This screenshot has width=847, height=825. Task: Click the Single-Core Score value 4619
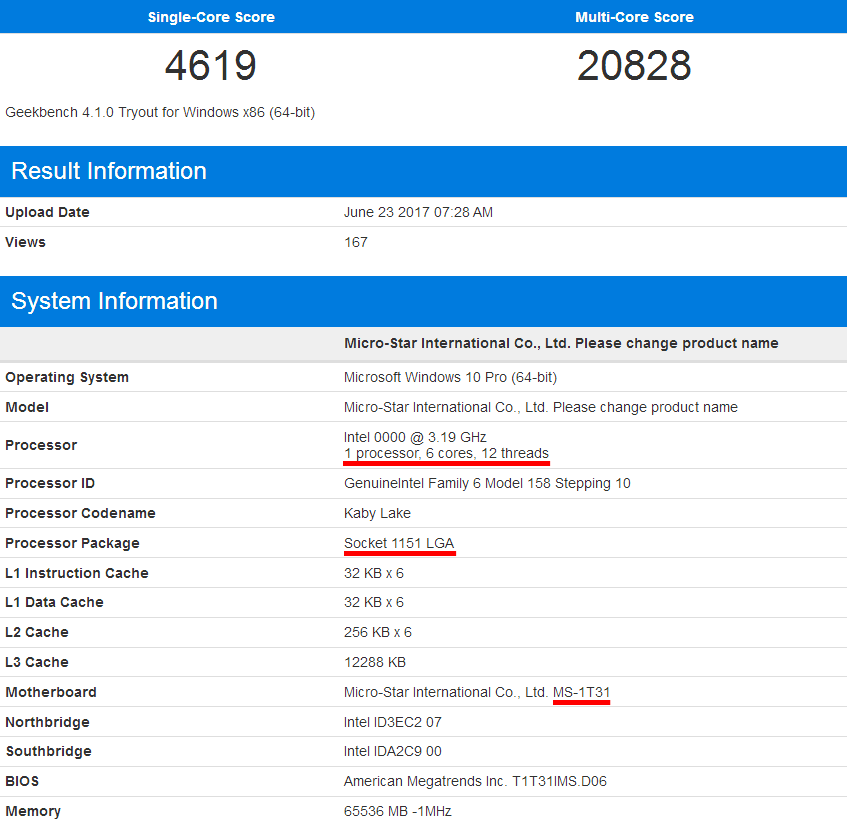(211, 66)
